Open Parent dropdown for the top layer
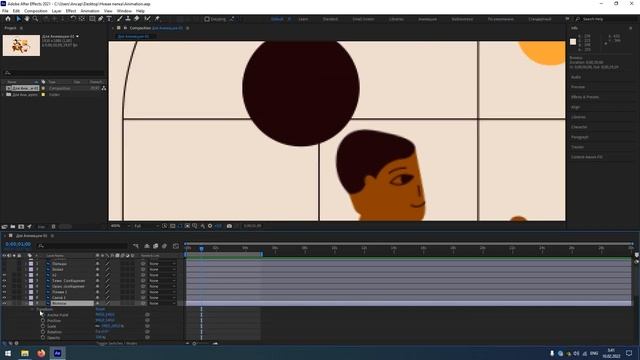 [162, 264]
